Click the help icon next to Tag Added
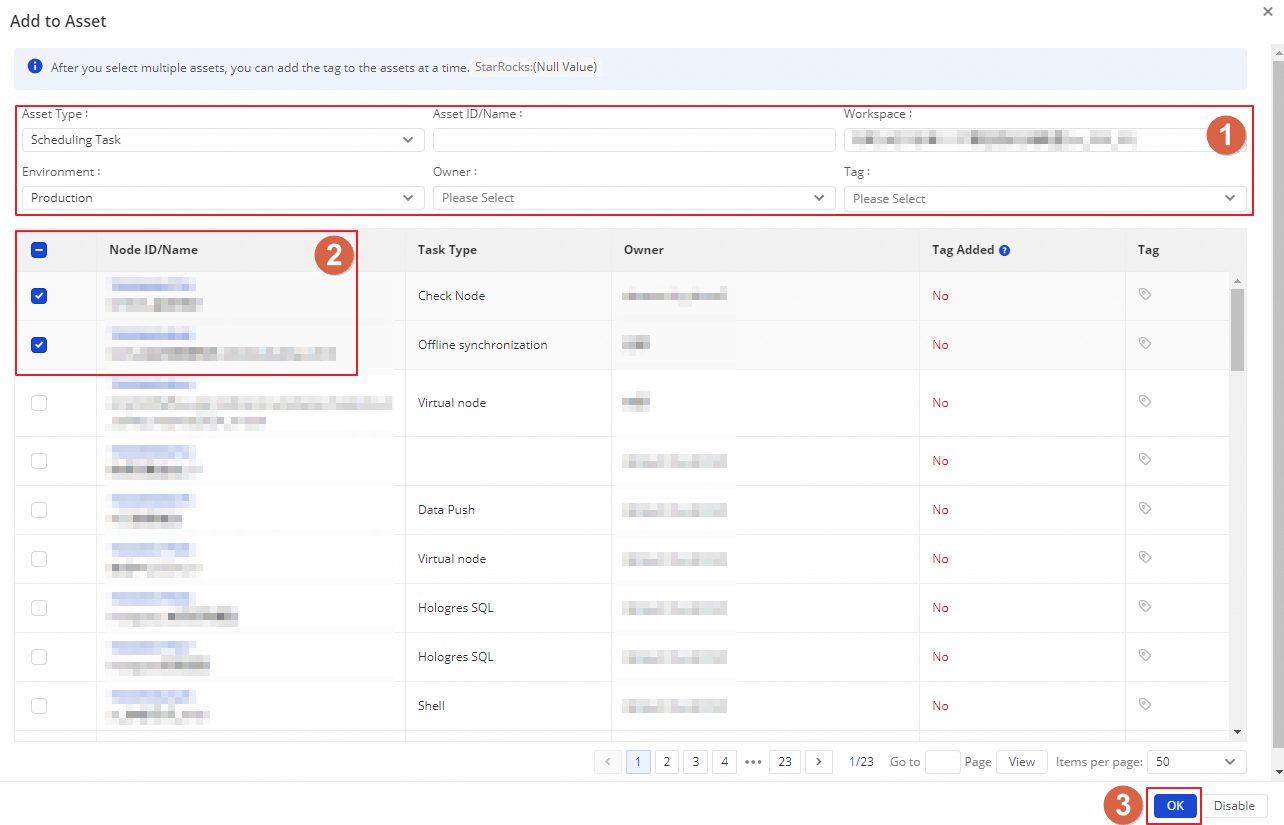 (x=1005, y=250)
